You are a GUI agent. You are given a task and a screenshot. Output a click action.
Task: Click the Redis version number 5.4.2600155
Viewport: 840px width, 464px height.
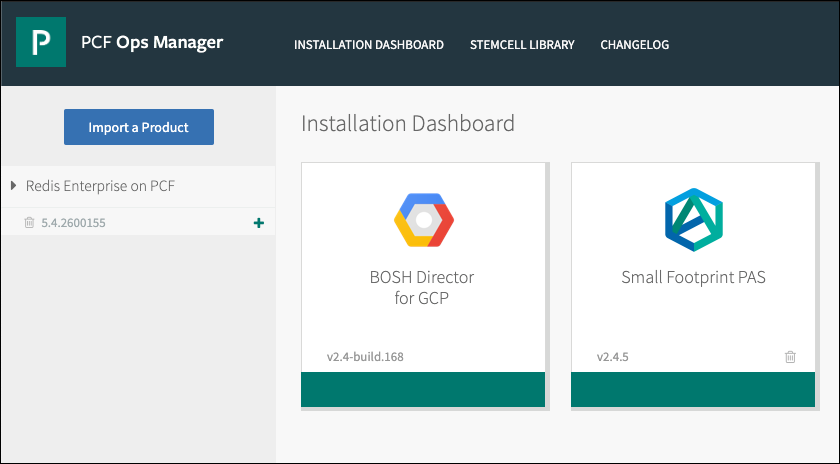pyautogui.click(x=73, y=223)
